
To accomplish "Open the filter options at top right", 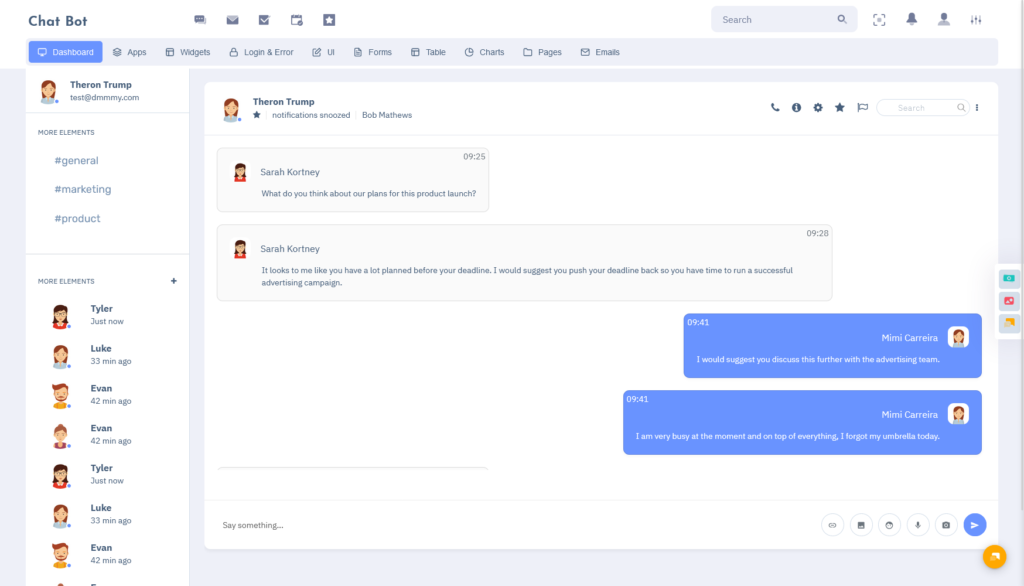I will point(977,18).
